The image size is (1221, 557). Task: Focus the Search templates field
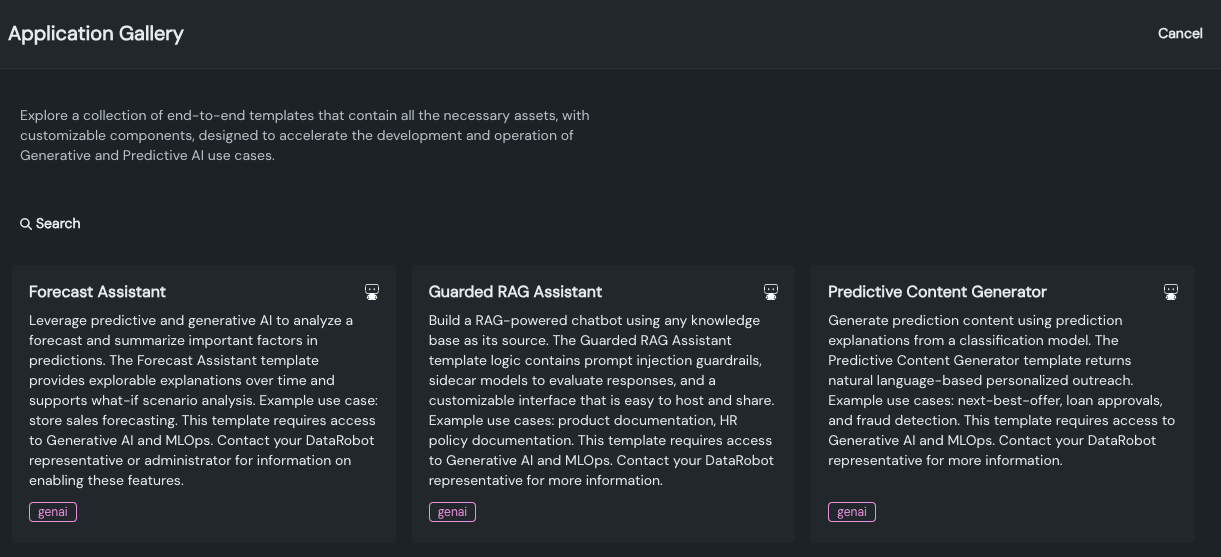coord(59,224)
